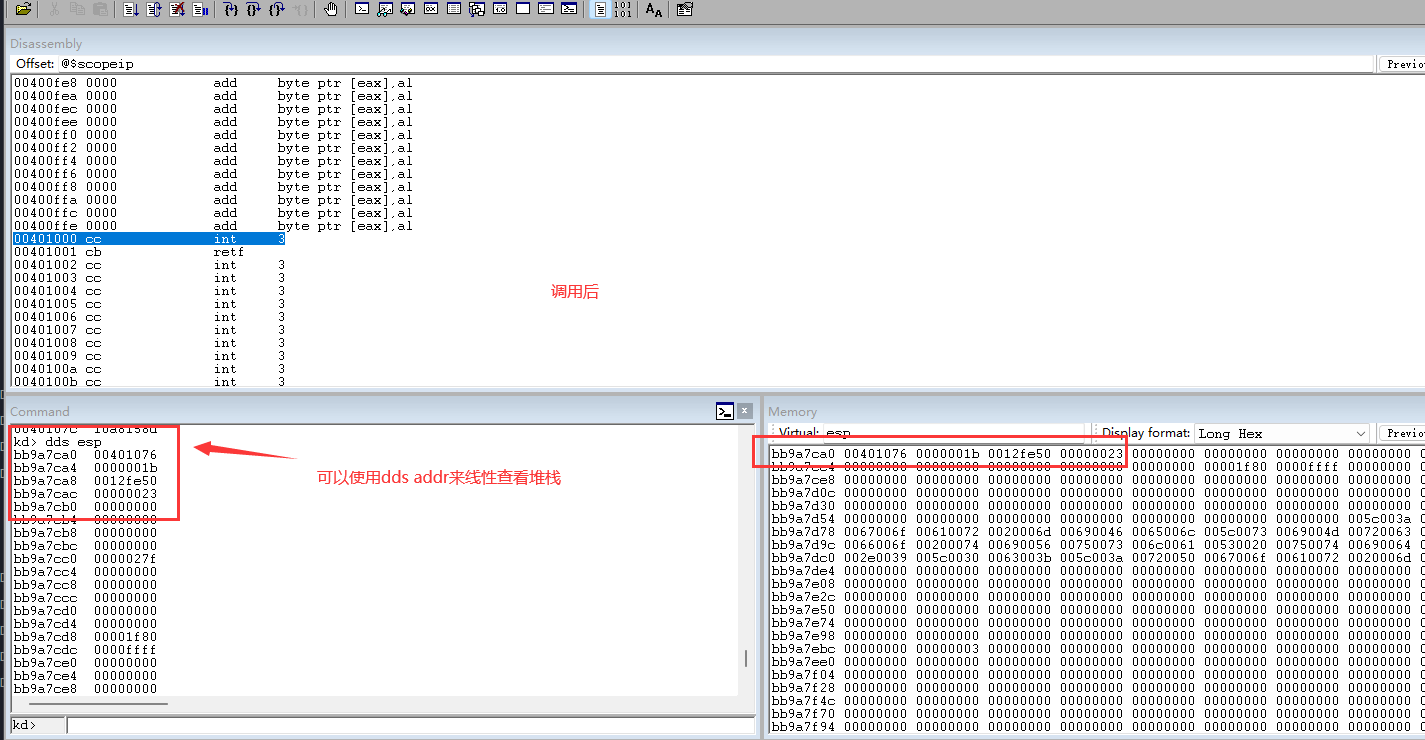
Task: Close the Command window pane
Action: [745, 411]
